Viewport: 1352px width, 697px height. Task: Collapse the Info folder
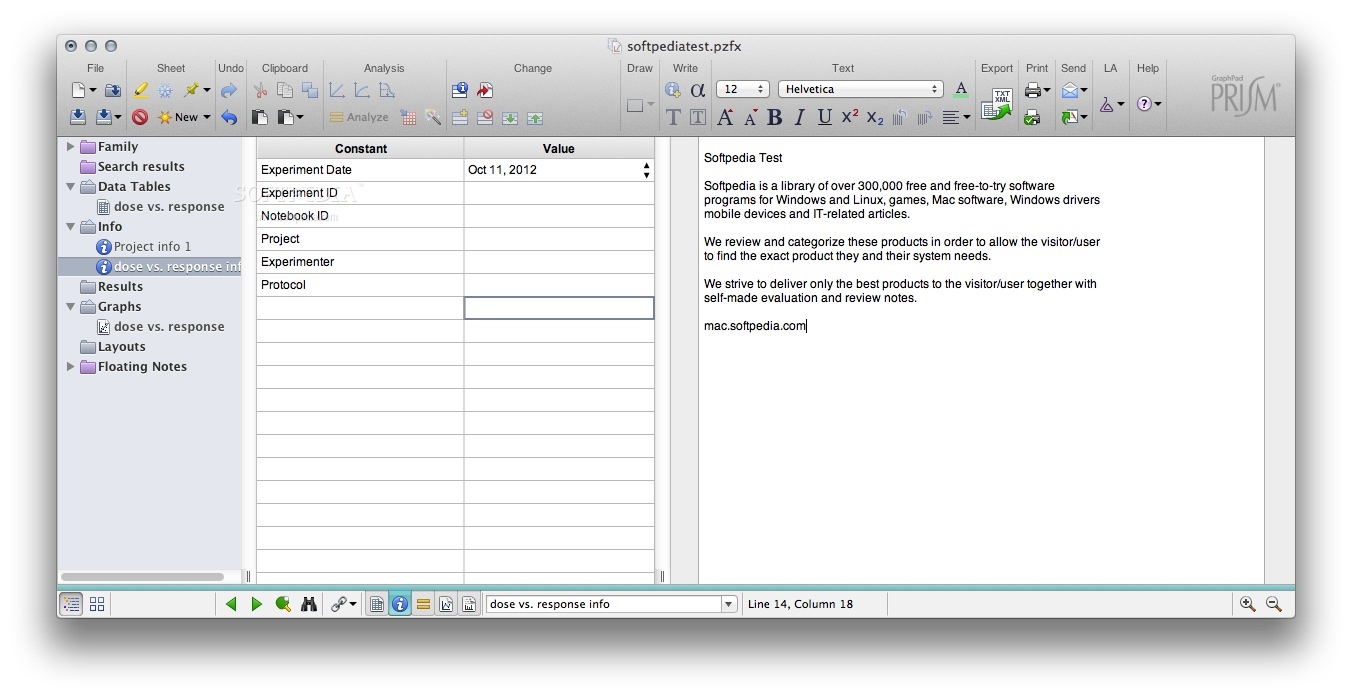[x=70, y=226]
